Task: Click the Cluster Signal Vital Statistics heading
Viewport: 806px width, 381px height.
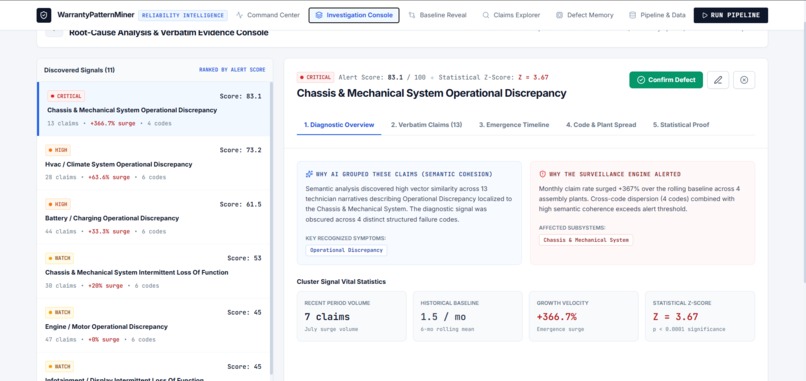Action: [x=341, y=282]
